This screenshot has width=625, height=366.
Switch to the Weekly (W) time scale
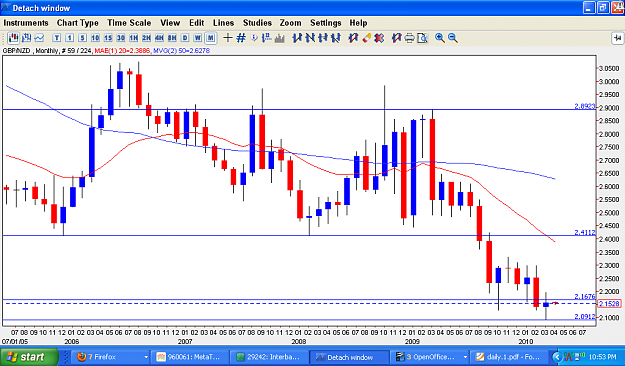(197, 38)
